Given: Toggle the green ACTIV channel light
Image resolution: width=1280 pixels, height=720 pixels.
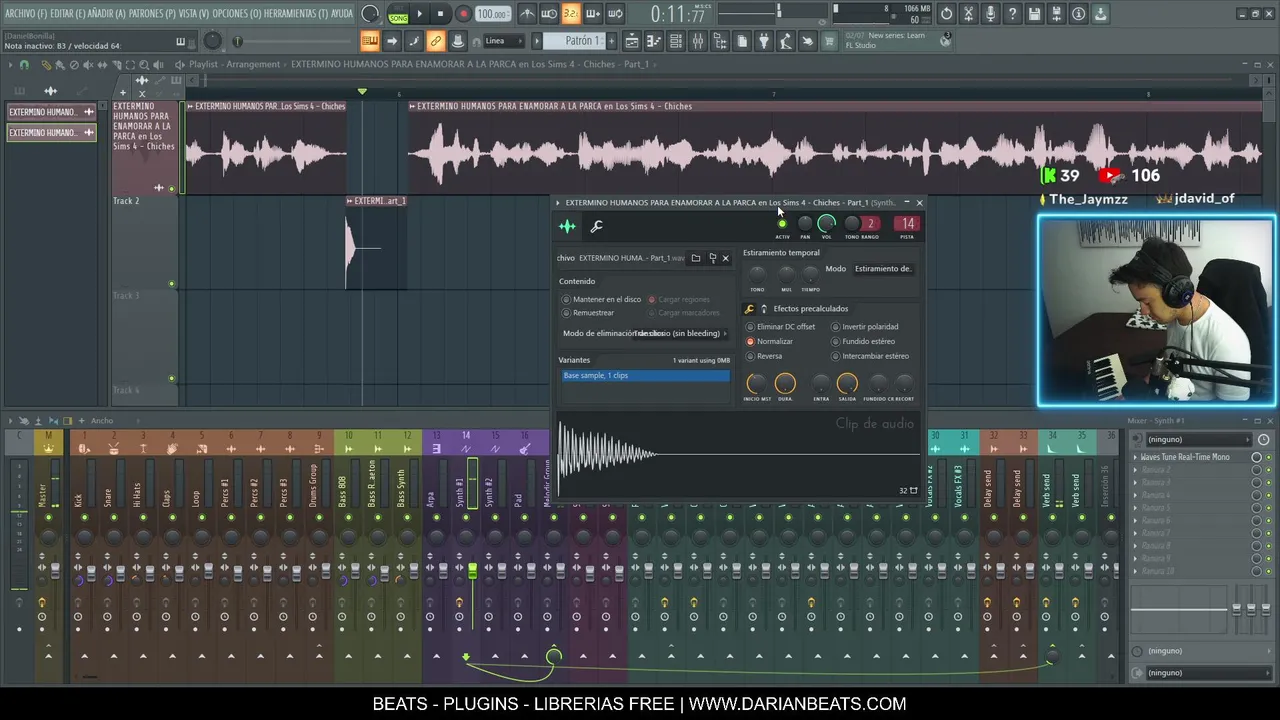Looking at the screenshot, I should (x=782, y=224).
